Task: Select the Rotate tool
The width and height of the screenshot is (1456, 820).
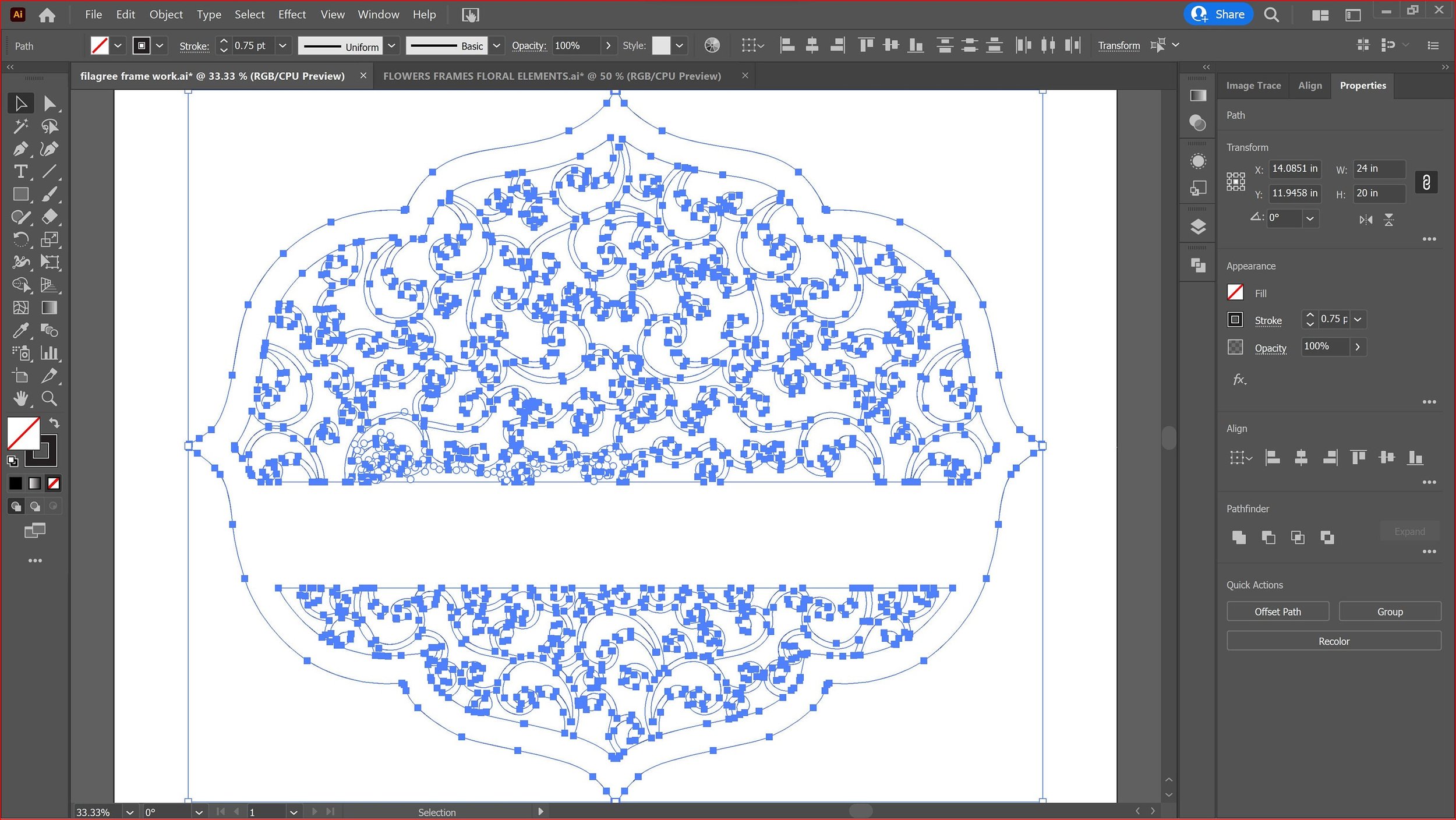Action: [x=21, y=240]
